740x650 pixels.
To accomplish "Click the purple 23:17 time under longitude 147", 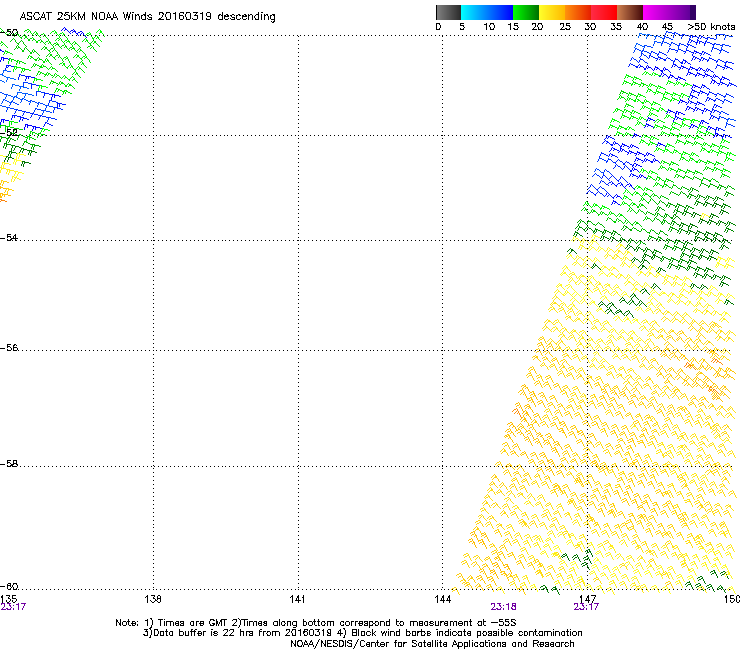I will (x=586, y=607).
